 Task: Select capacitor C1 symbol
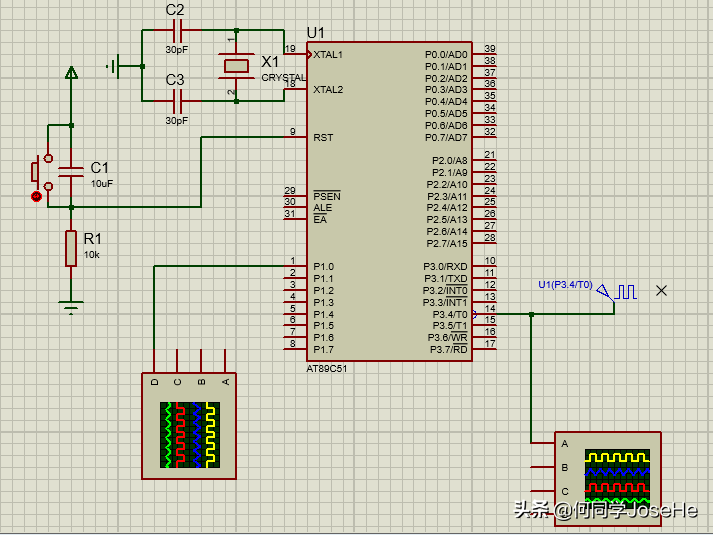pyautogui.click(x=71, y=172)
